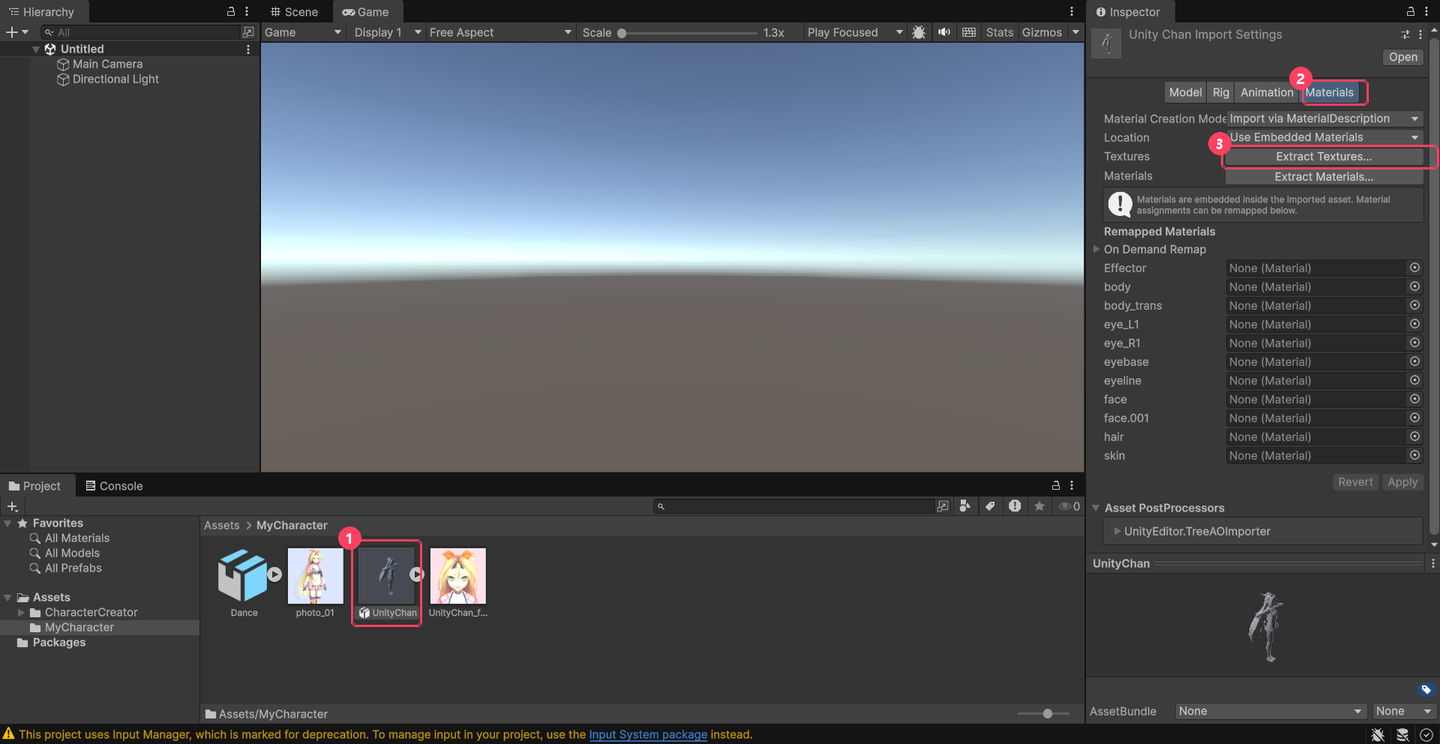Open the material picker for body
This screenshot has width=1440, height=744.
(1415, 287)
